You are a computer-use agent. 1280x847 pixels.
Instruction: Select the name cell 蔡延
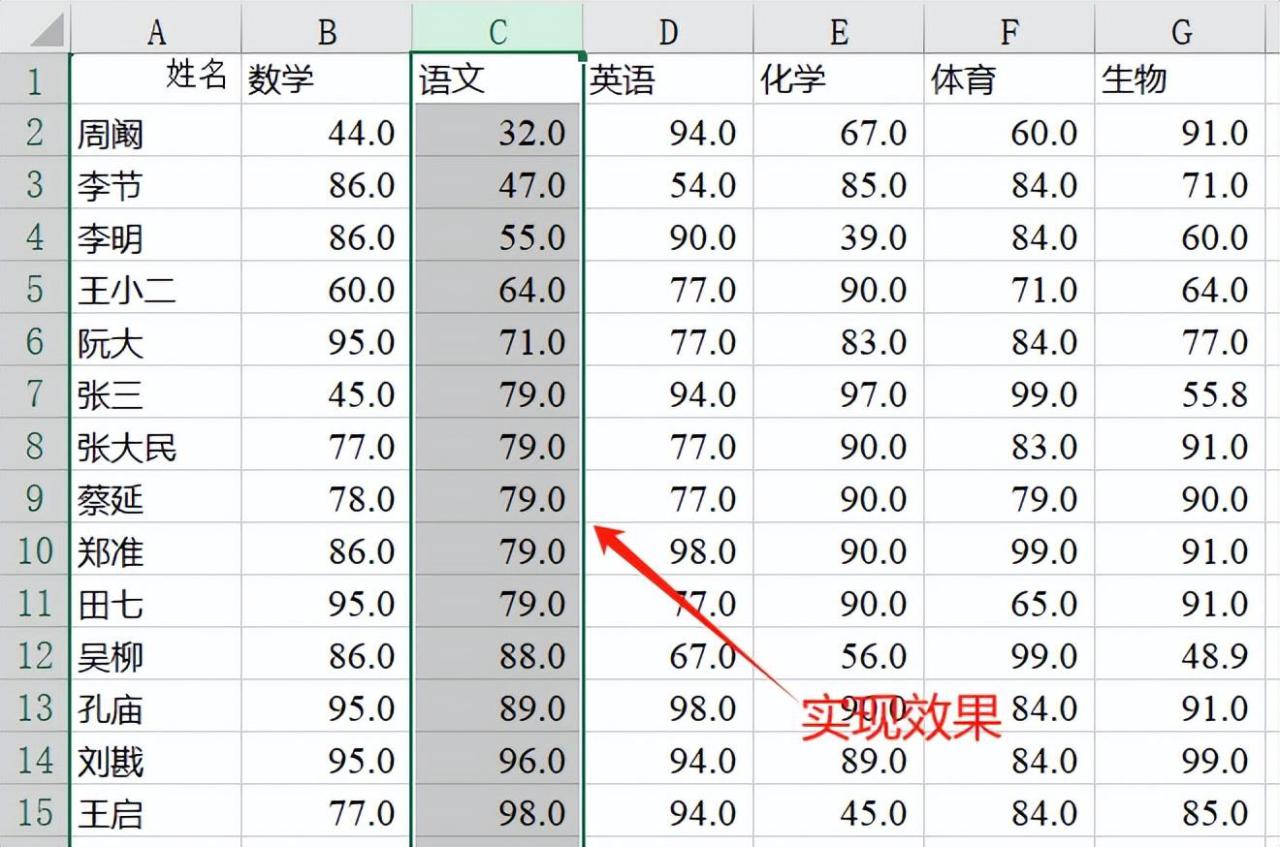point(155,497)
